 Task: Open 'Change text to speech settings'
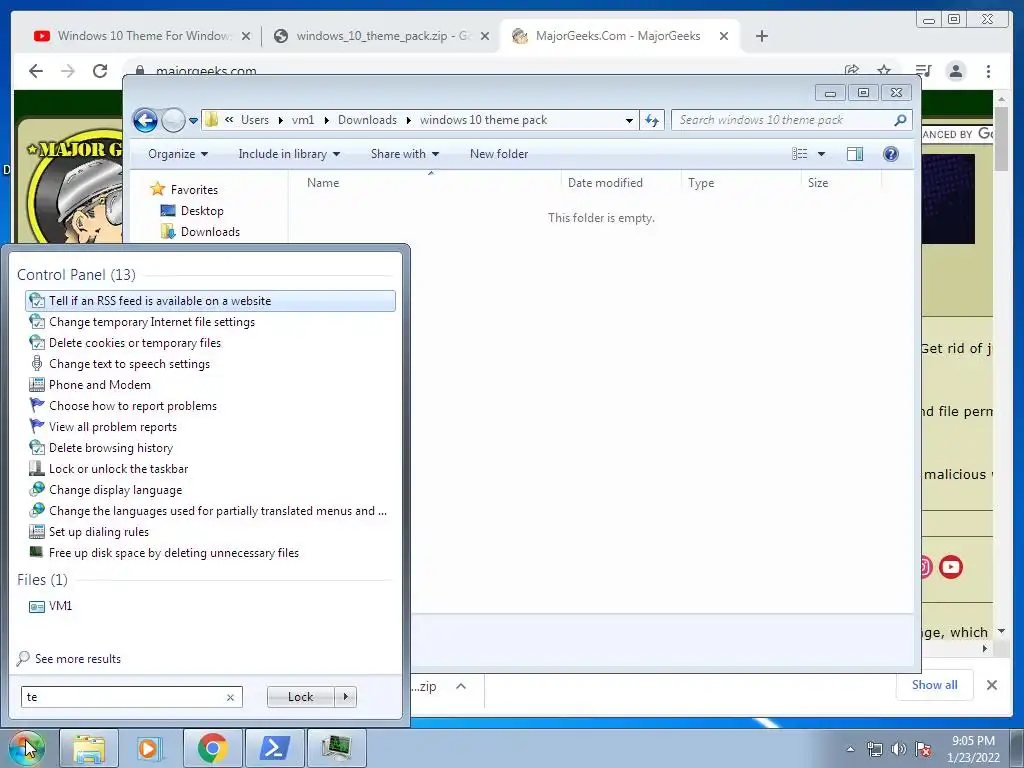pos(210,364)
